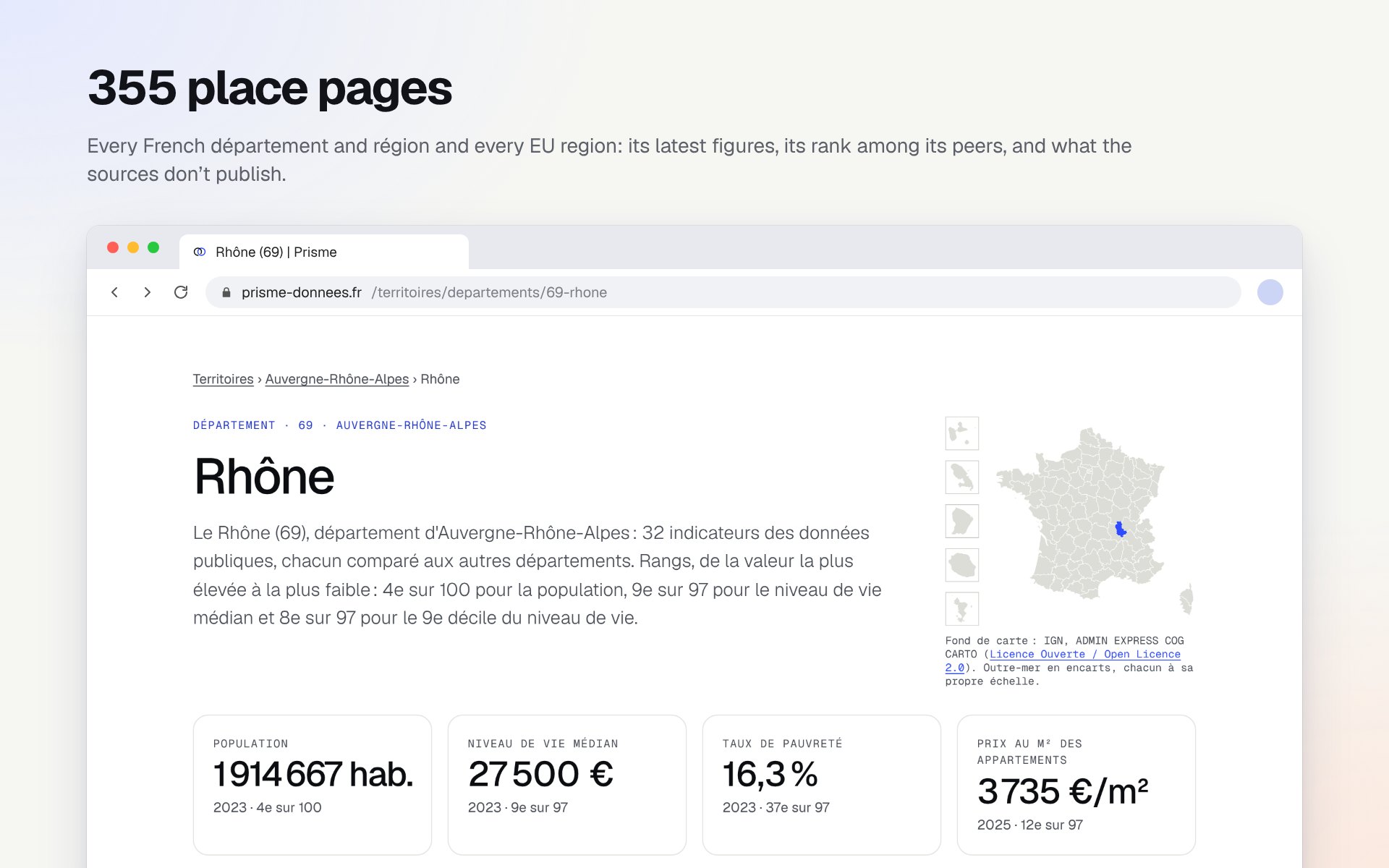
Task: Click the '355 place pages' title
Action: tap(270, 89)
